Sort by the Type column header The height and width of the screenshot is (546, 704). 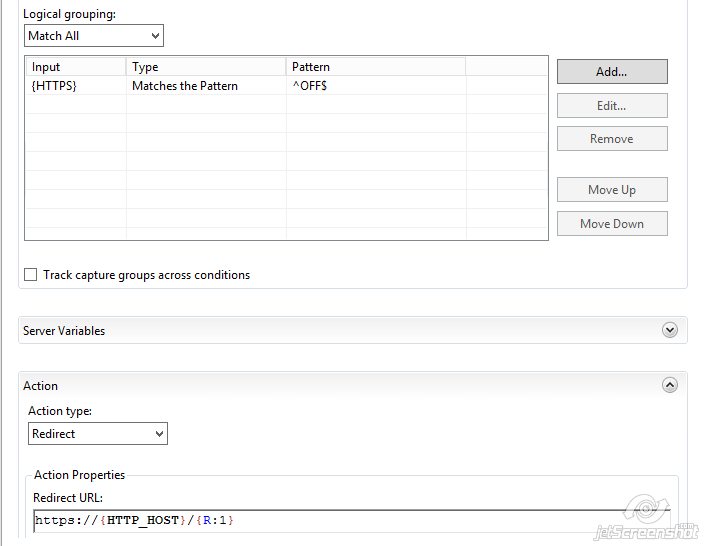205,67
